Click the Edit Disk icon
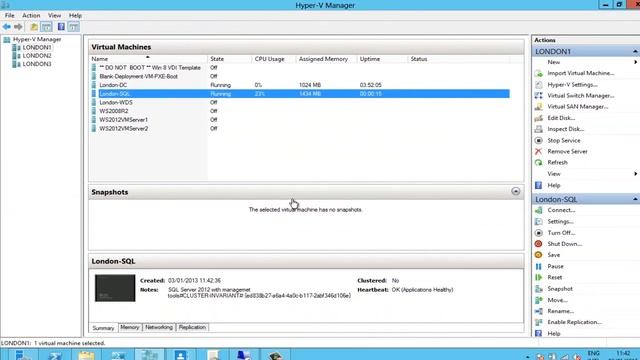640x360 pixels. point(539,118)
